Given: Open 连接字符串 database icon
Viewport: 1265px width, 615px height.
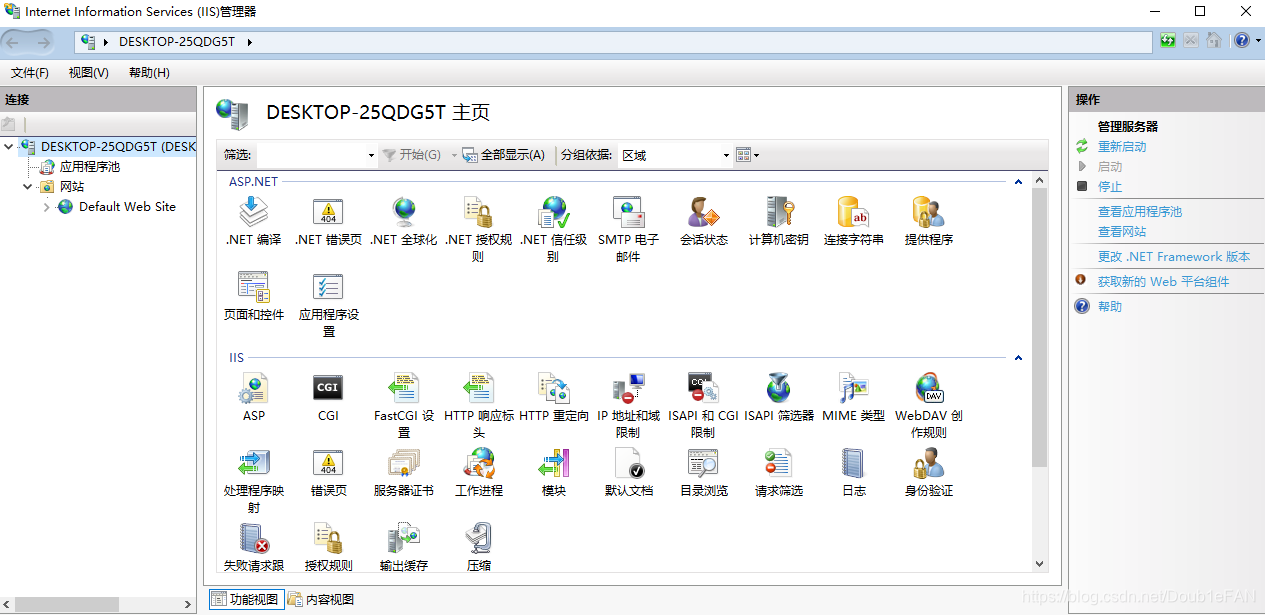Looking at the screenshot, I should point(853,212).
